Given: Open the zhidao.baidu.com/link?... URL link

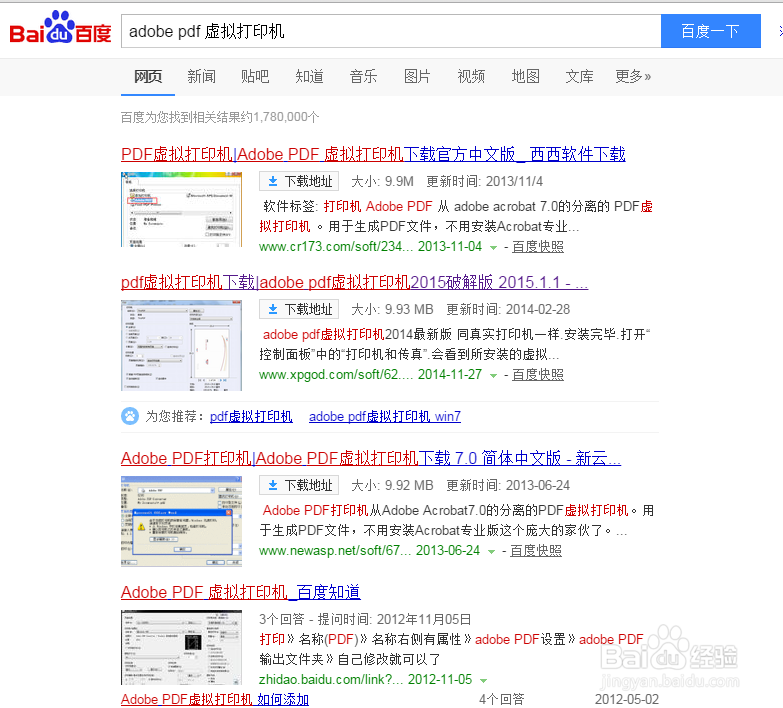Looking at the screenshot, I should (x=331, y=680).
